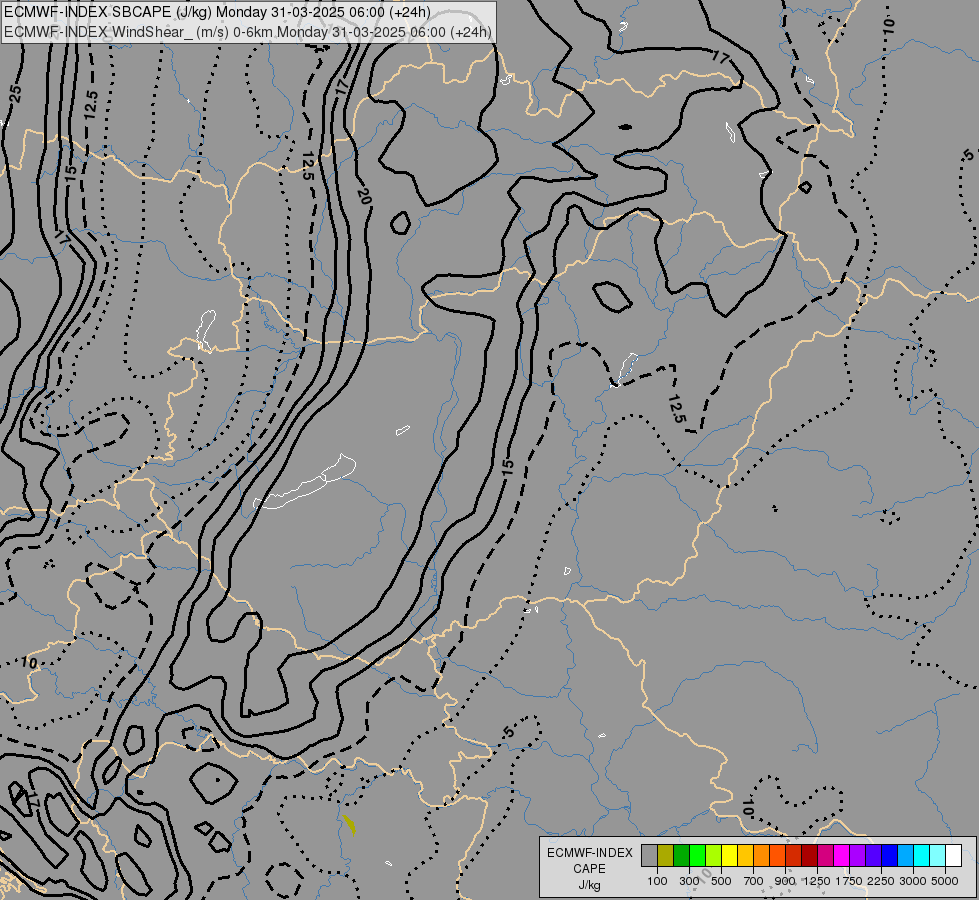Click the J/kg unit label in legend
Screen dimensions: 979x900
pyautogui.click(x=589, y=885)
